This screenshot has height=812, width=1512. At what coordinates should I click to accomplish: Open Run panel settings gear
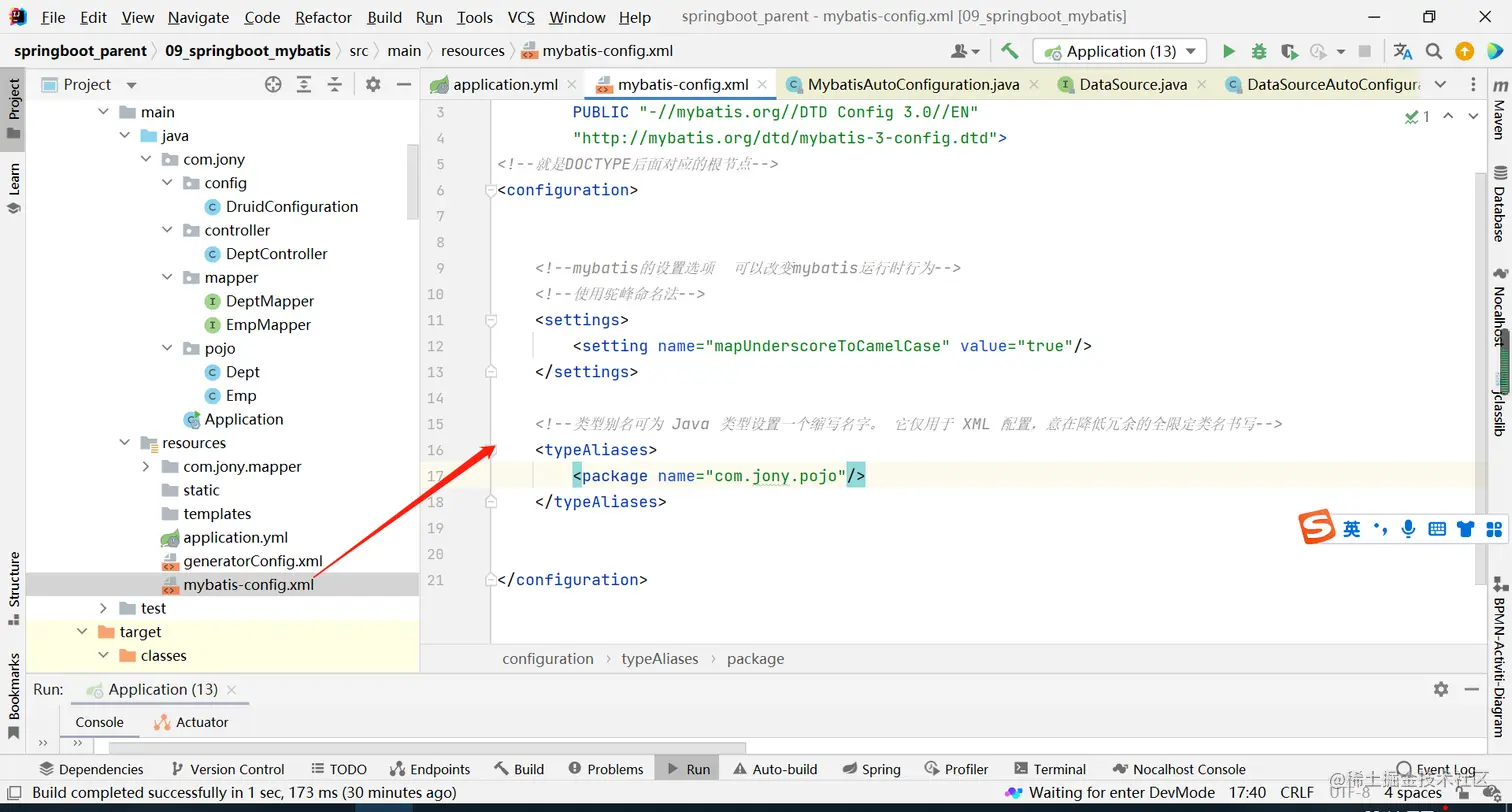pos(1441,689)
